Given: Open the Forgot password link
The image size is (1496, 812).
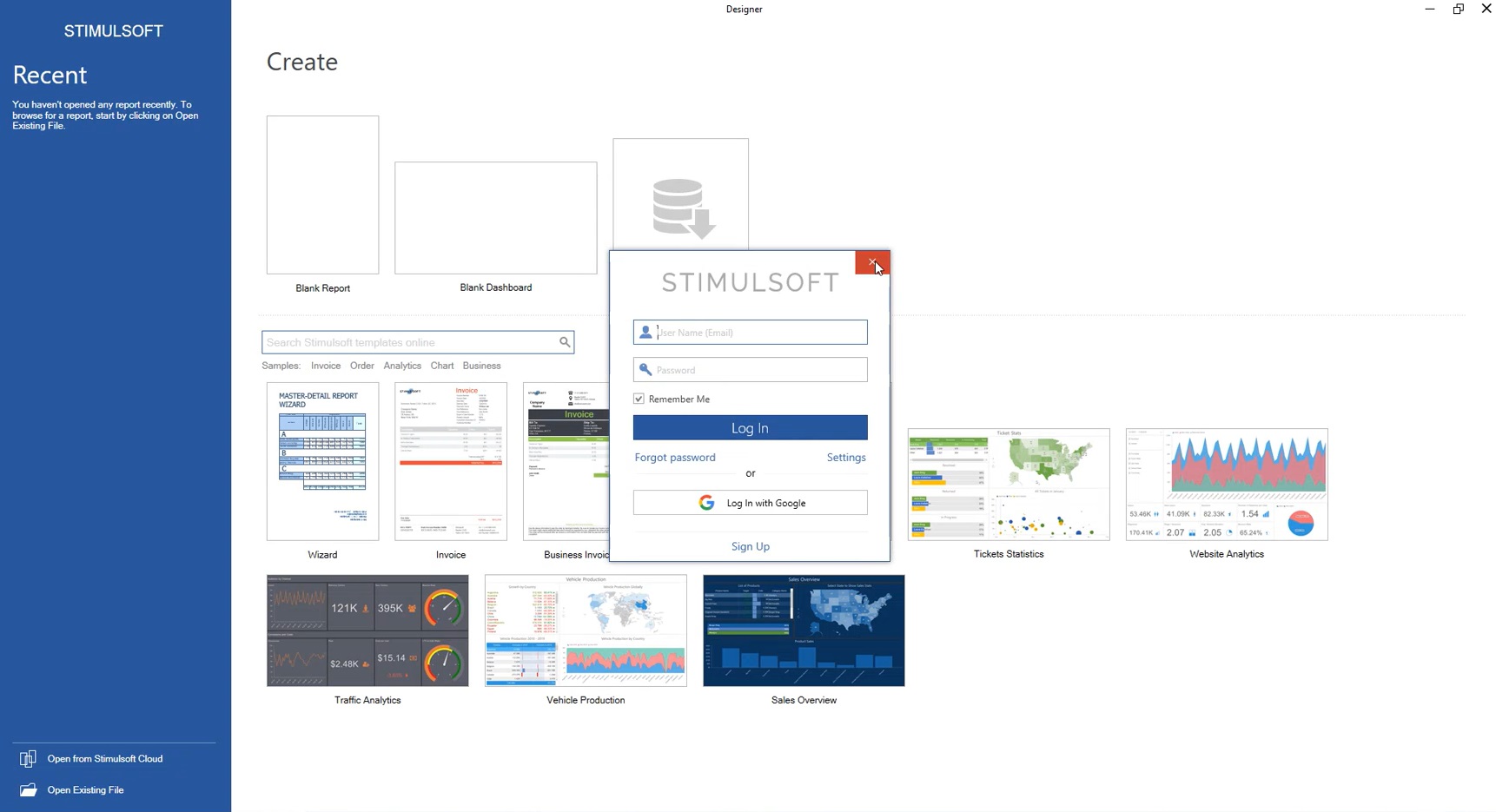Looking at the screenshot, I should click(675, 458).
